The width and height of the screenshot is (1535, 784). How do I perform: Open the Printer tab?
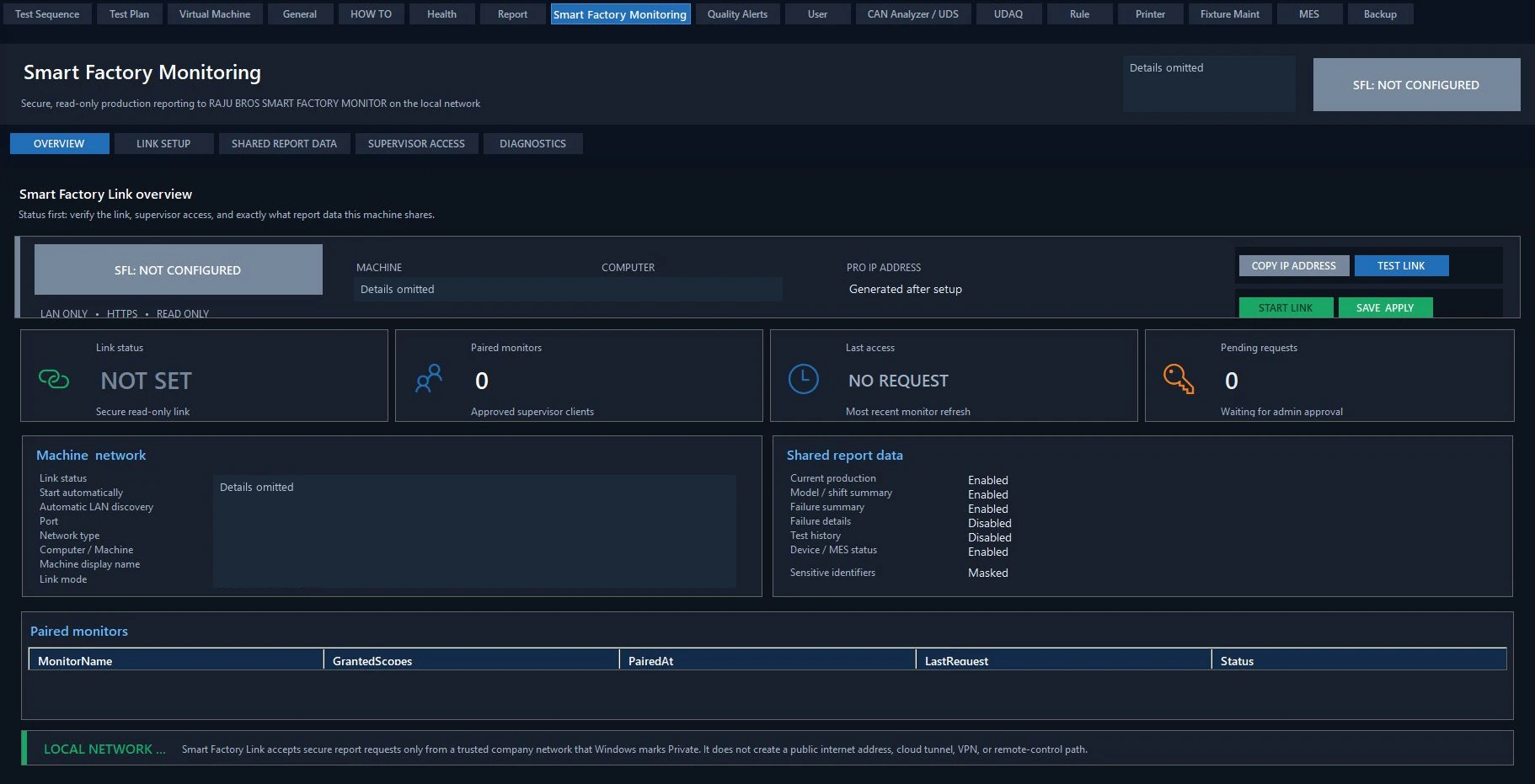(1150, 14)
